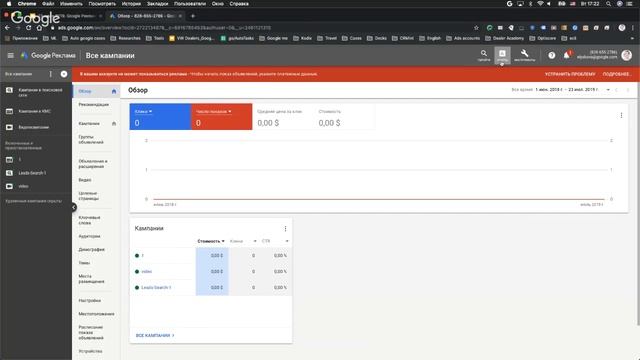
Task: Click the display campaigns (КМС) icon
Action: click(x=9, y=111)
